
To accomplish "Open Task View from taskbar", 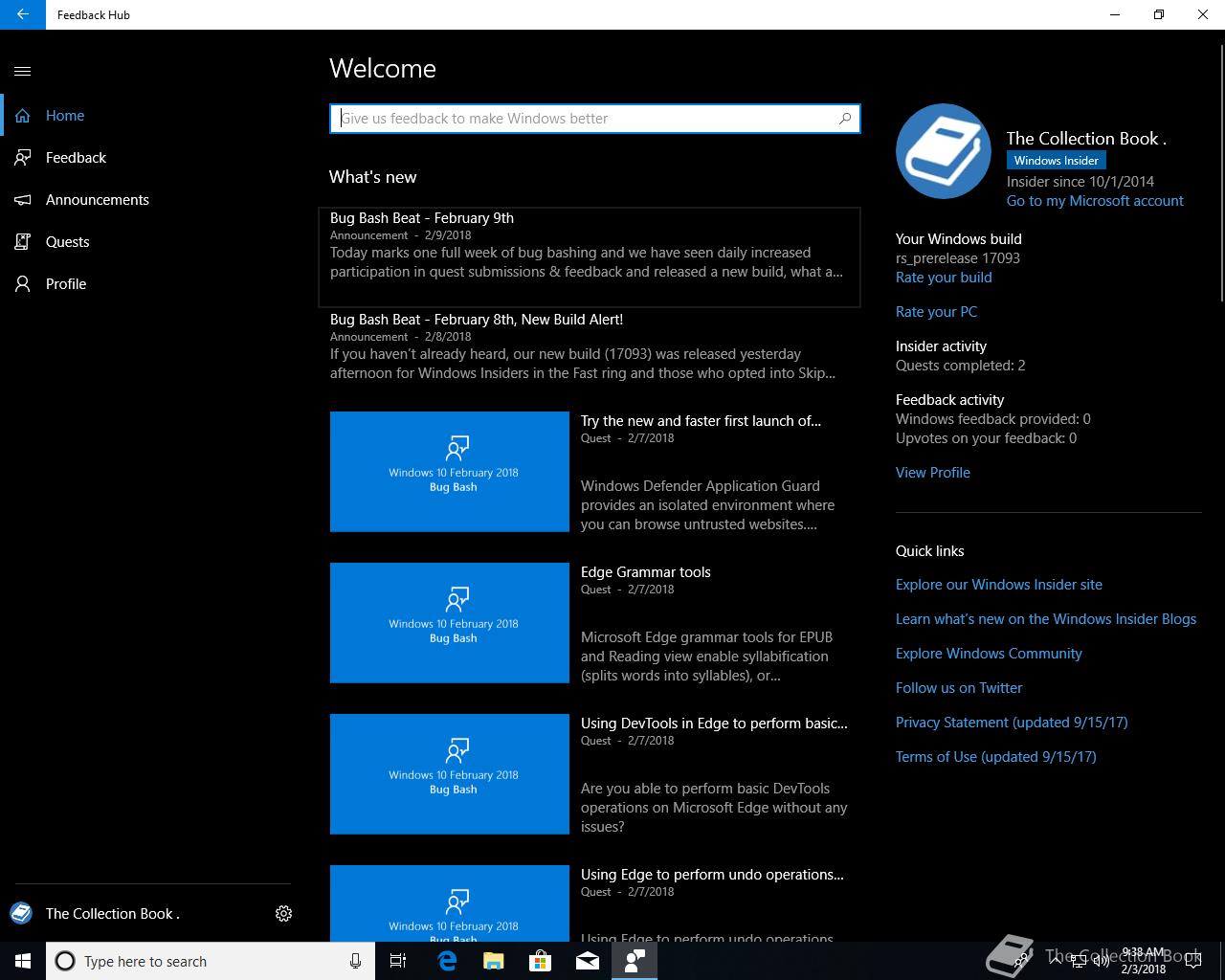I will coord(398,961).
